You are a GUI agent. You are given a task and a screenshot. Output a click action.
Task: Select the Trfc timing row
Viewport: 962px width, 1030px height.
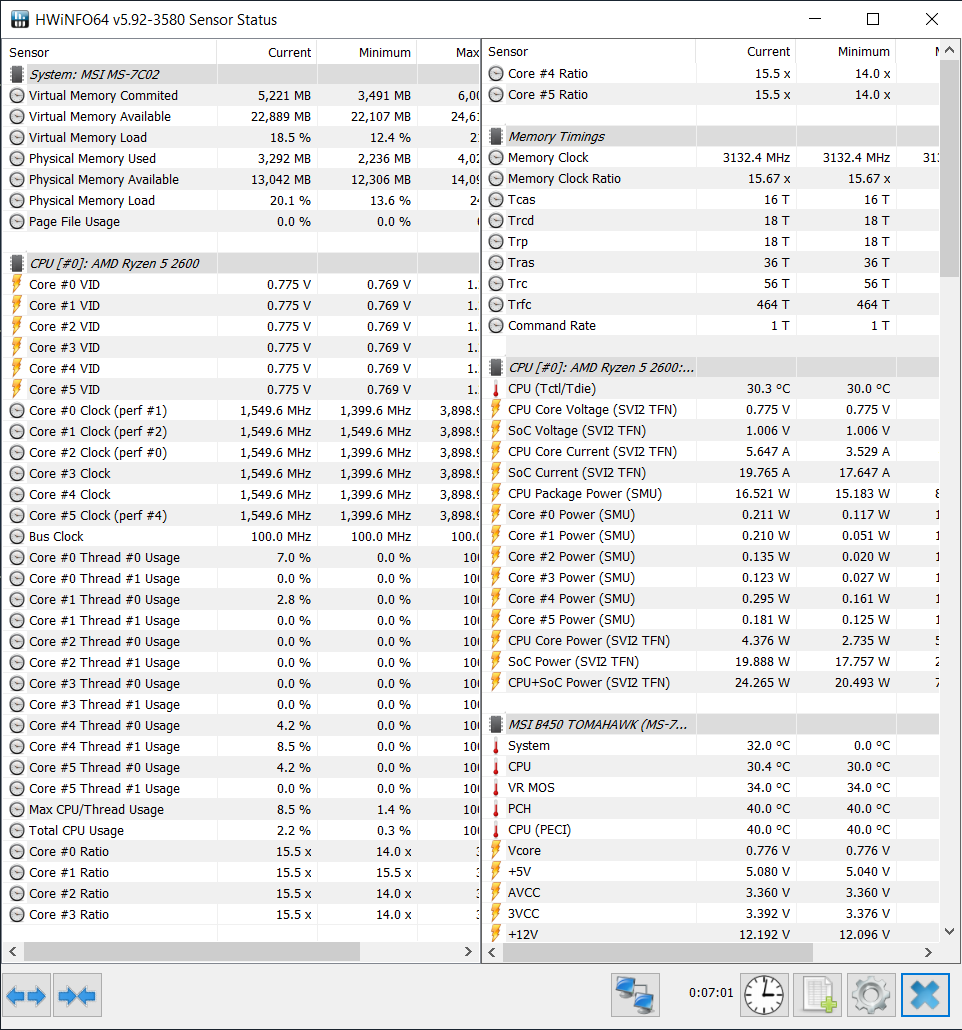click(712, 305)
